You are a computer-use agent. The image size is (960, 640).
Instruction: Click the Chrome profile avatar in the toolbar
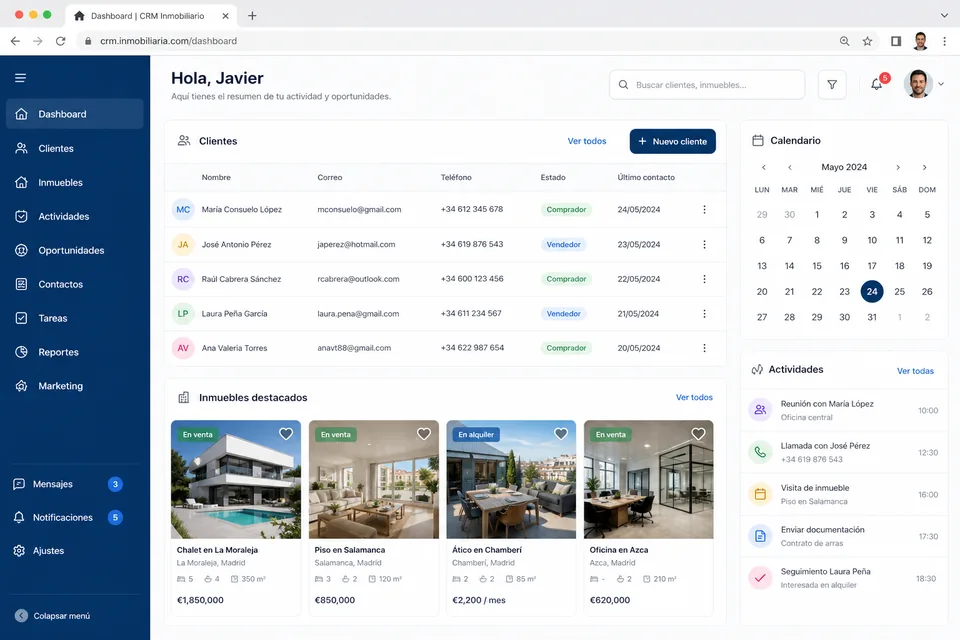click(920, 41)
